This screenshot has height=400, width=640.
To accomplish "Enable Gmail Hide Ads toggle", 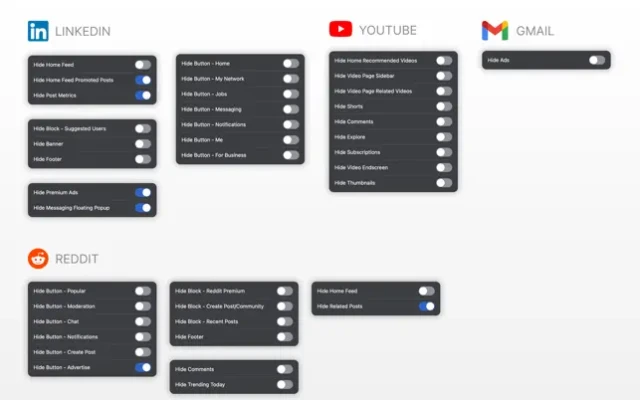I will coord(596,61).
